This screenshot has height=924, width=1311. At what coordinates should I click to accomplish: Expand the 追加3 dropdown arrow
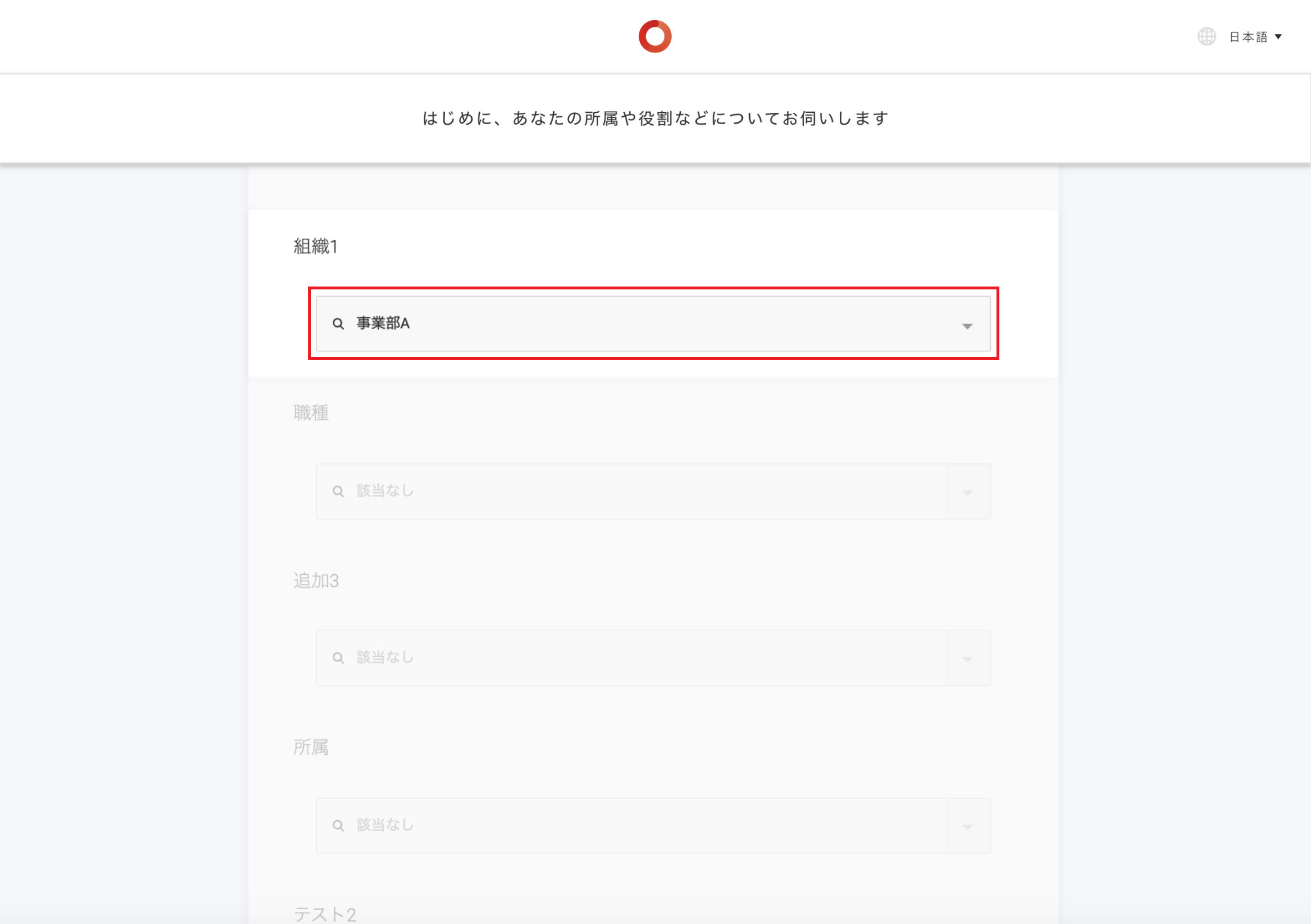click(967, 659)
